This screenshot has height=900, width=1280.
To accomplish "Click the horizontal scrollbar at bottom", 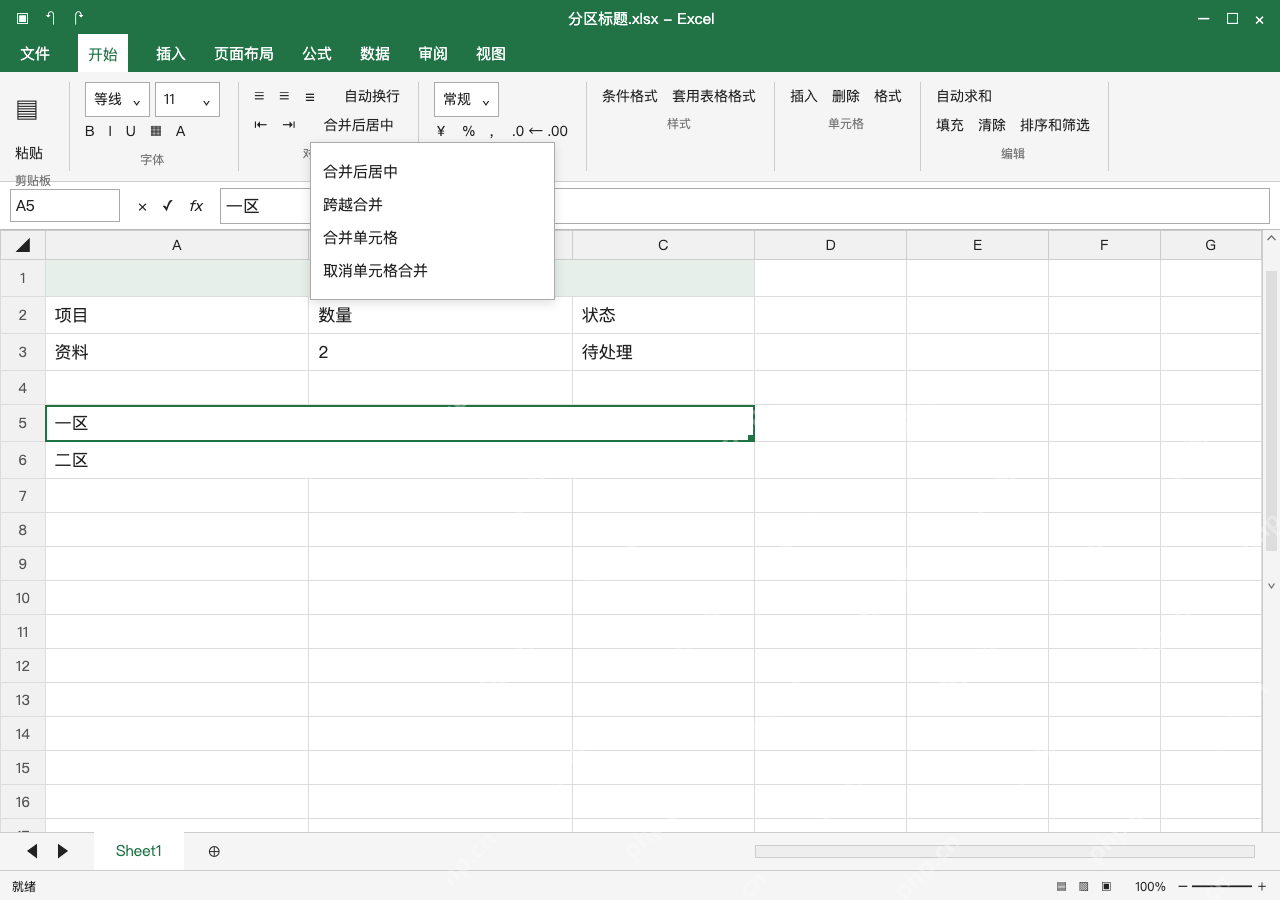I will click(1004, 851).
